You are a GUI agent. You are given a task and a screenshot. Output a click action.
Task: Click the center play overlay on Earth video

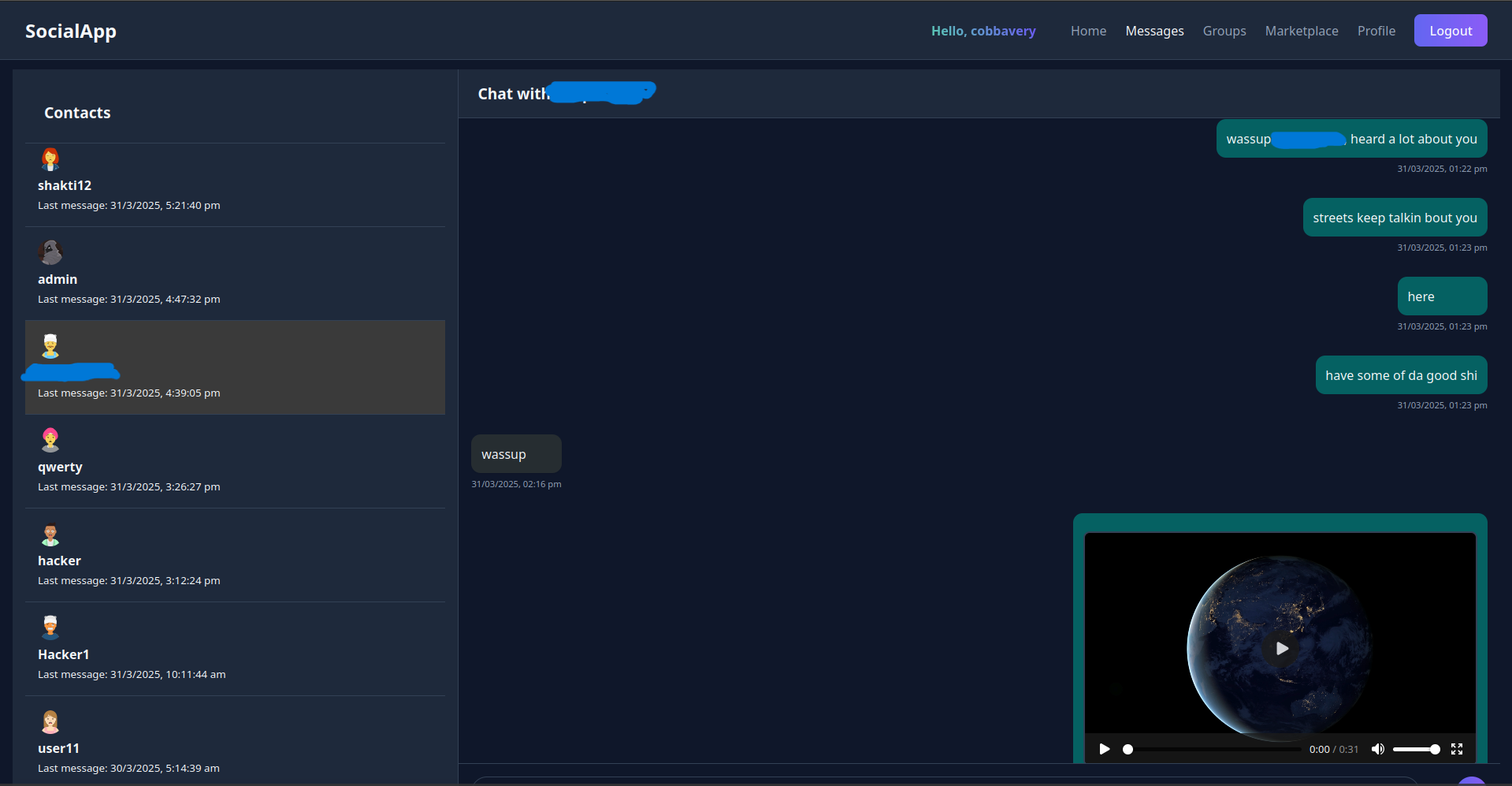(x=1281, y=648)
